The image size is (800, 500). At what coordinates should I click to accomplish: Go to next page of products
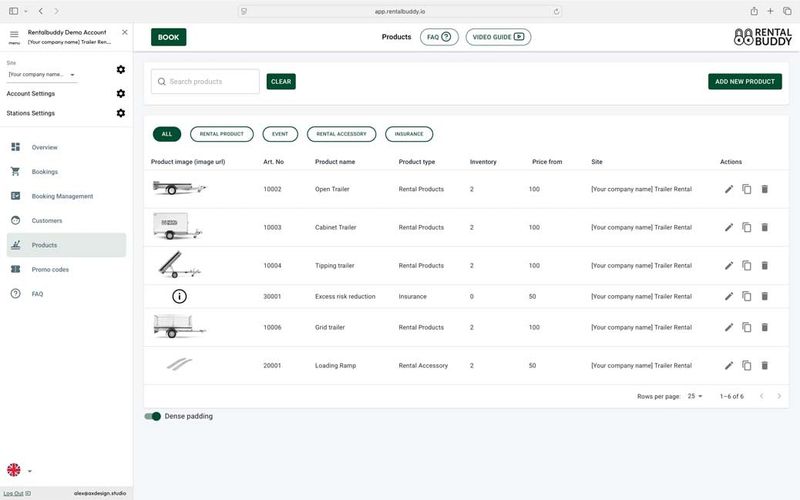[x=779, y=396]
